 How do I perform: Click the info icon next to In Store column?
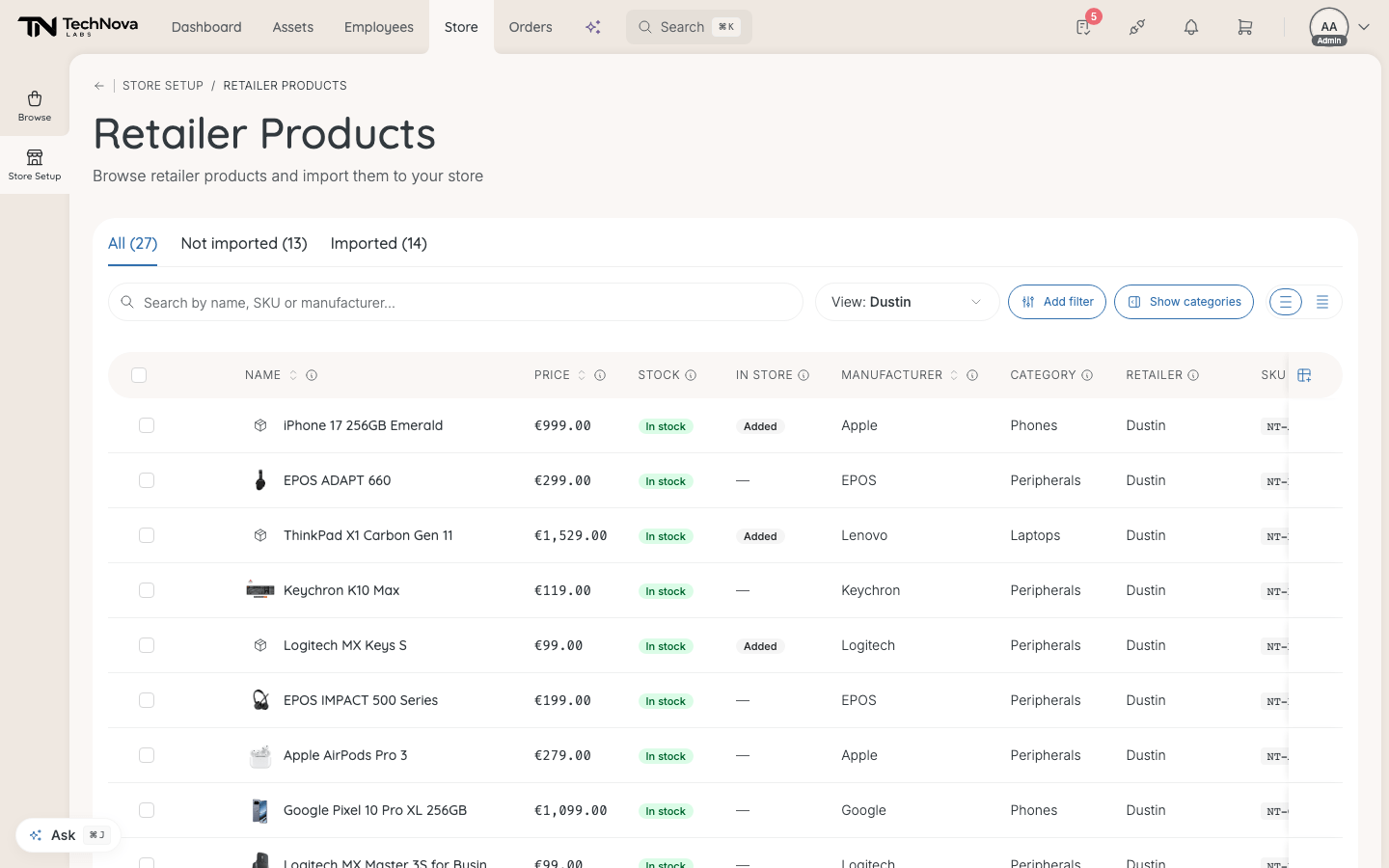point(803,375)
